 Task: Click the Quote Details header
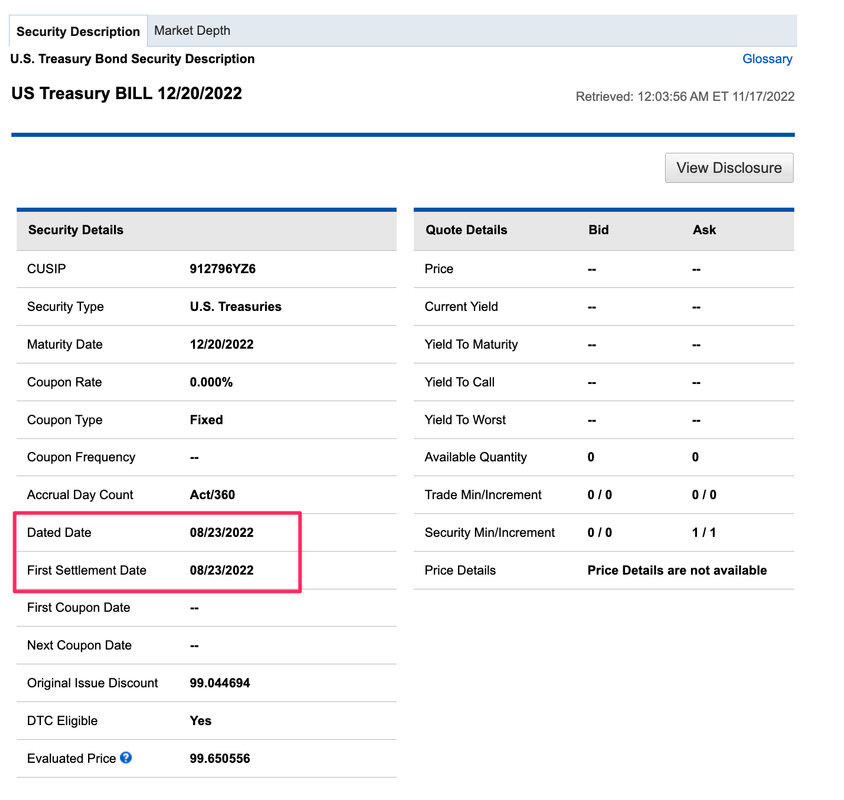[466, 230]
